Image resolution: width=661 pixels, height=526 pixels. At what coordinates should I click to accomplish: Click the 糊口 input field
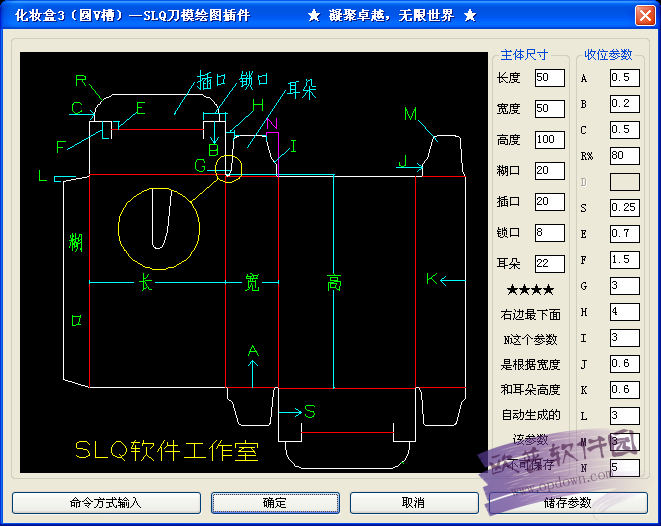pos(550,171)
